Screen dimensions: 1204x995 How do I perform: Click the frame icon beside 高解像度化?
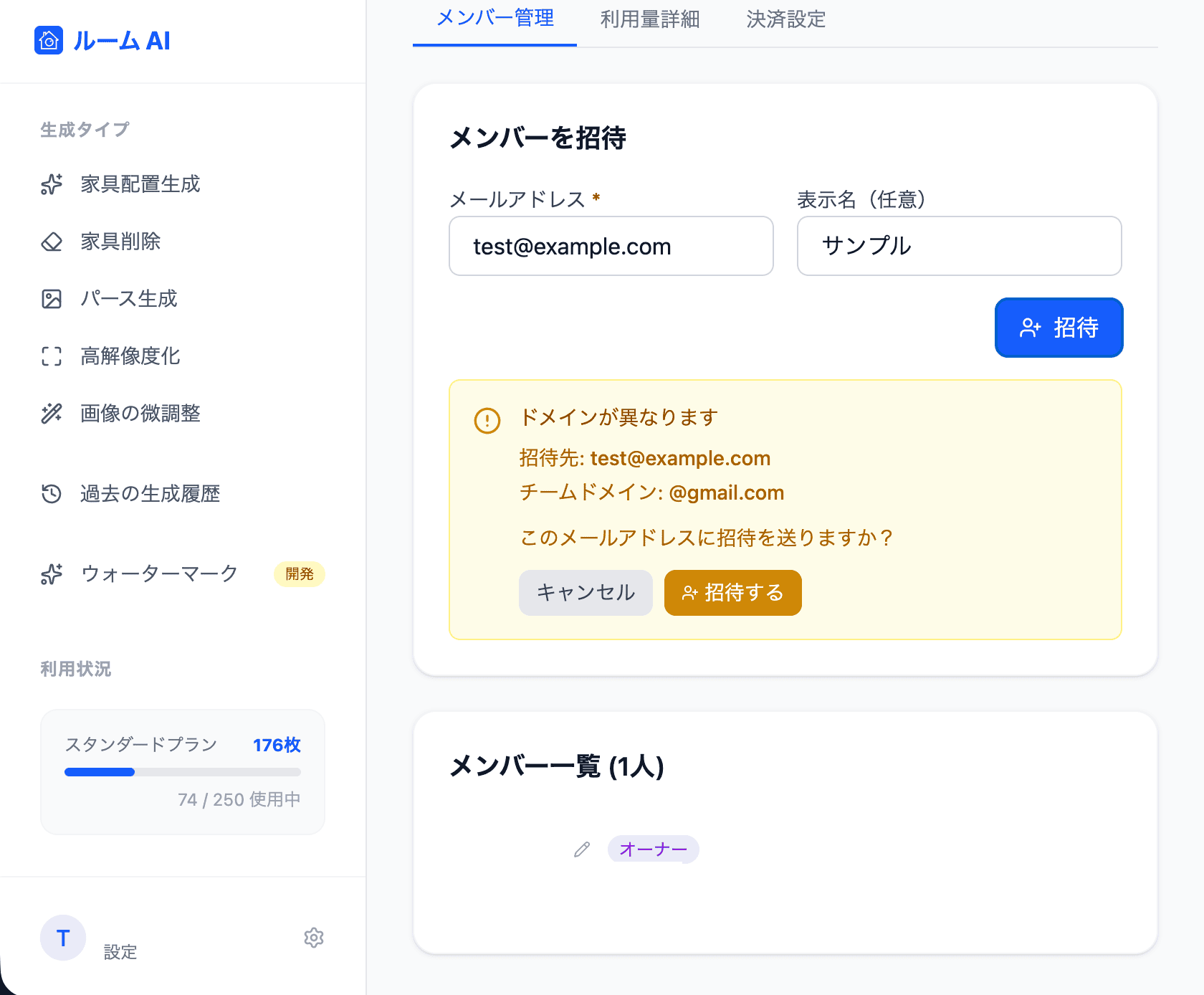52,356
